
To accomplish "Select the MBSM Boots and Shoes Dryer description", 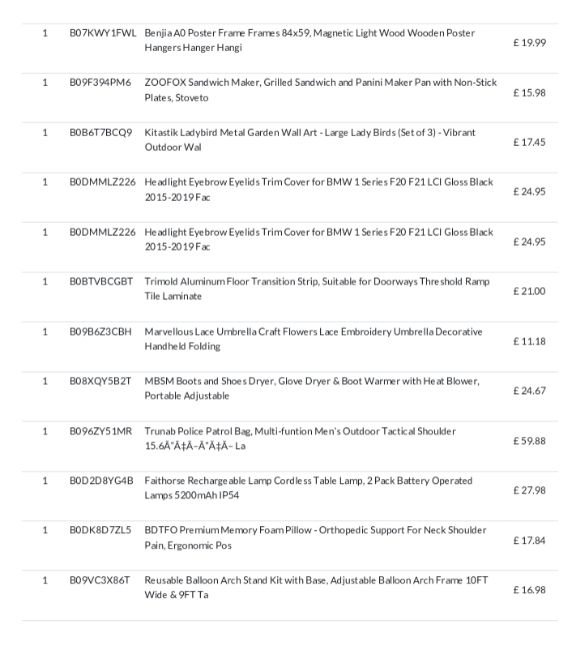I will coord(312,388).
